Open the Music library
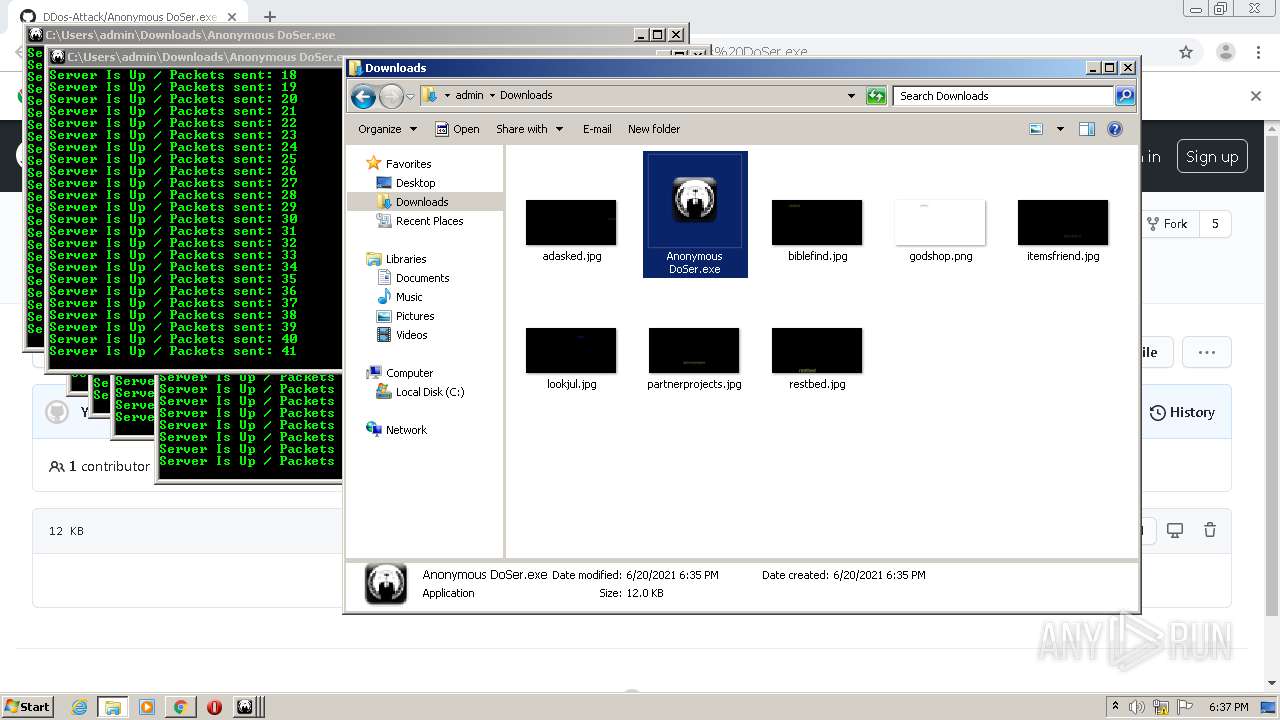Screen dimensions: 1280x720 click(x=408, y=297)
